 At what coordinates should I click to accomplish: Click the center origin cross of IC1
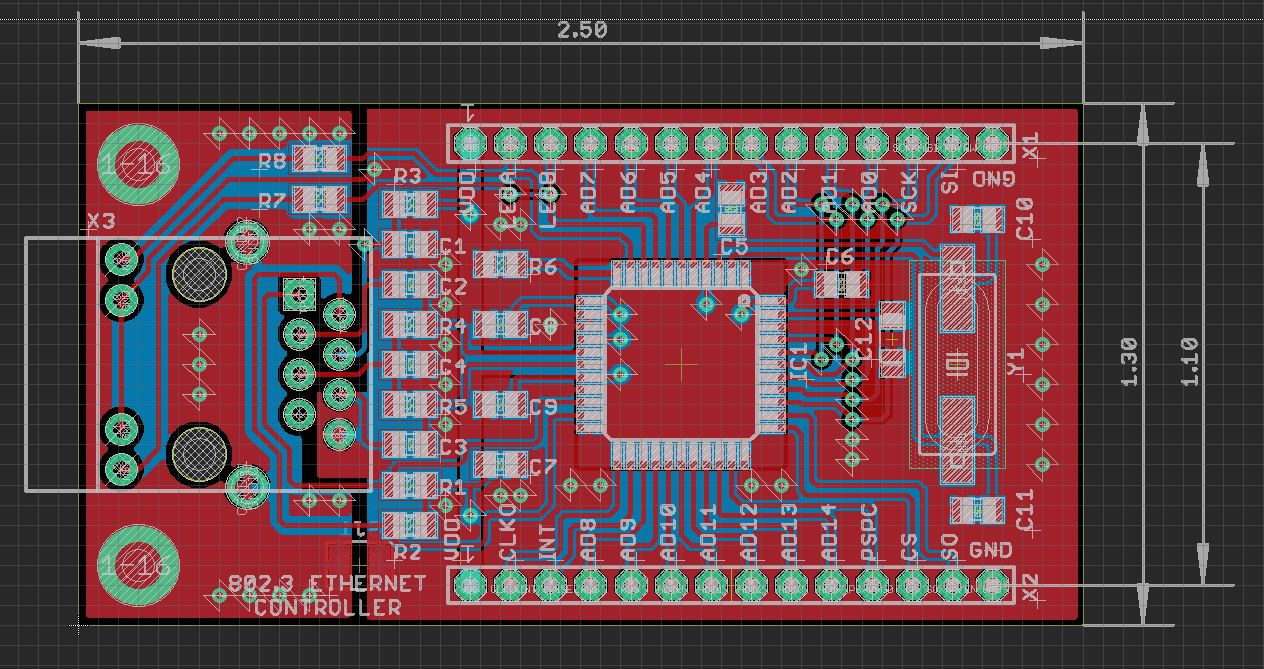click(x=683, y=364)
